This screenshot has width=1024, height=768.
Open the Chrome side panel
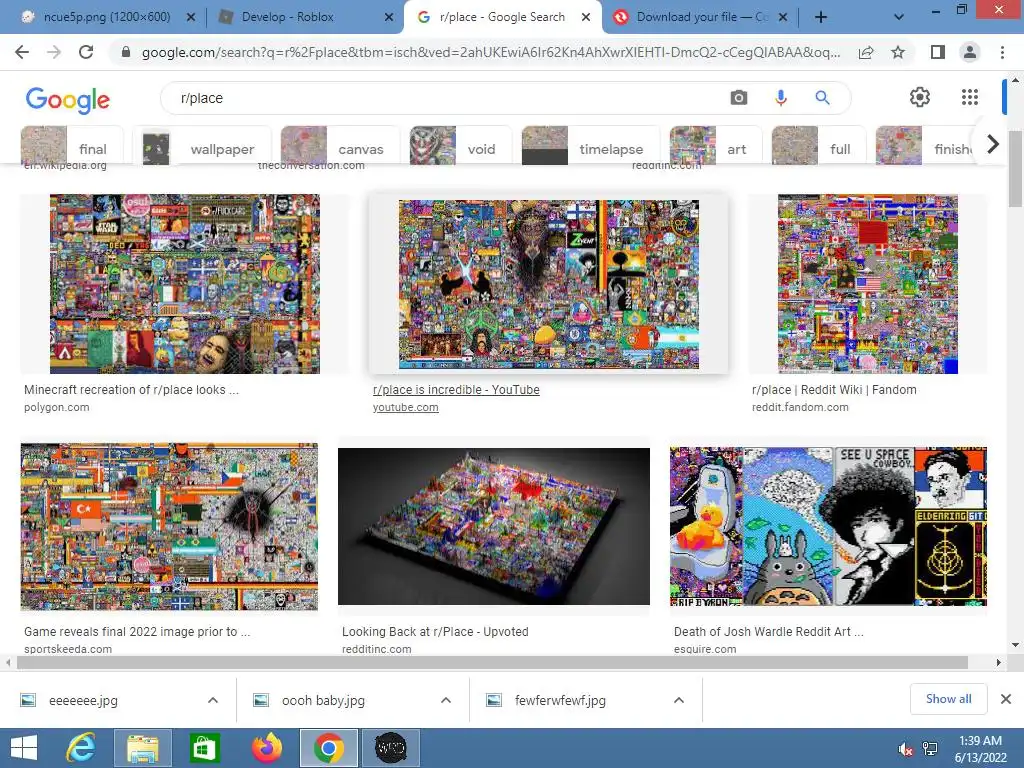(x=938, y=52)
